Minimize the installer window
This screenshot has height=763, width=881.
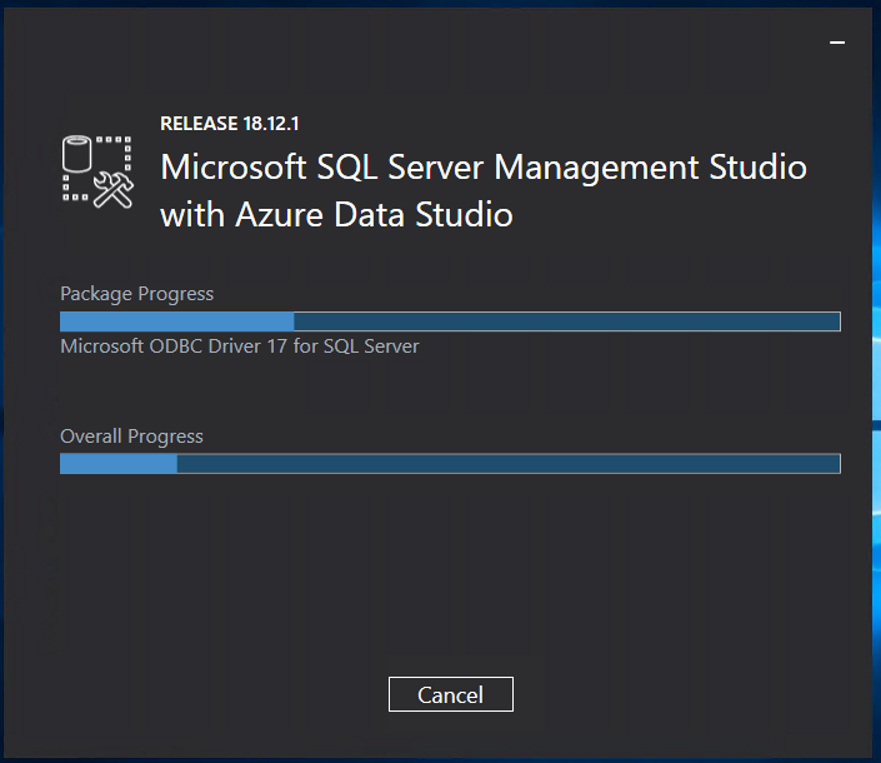tap(837, 42)
